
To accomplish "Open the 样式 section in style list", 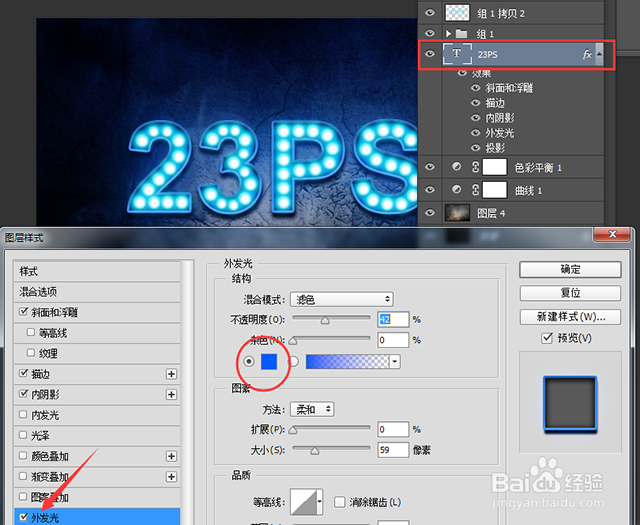I will click(97, 271).
